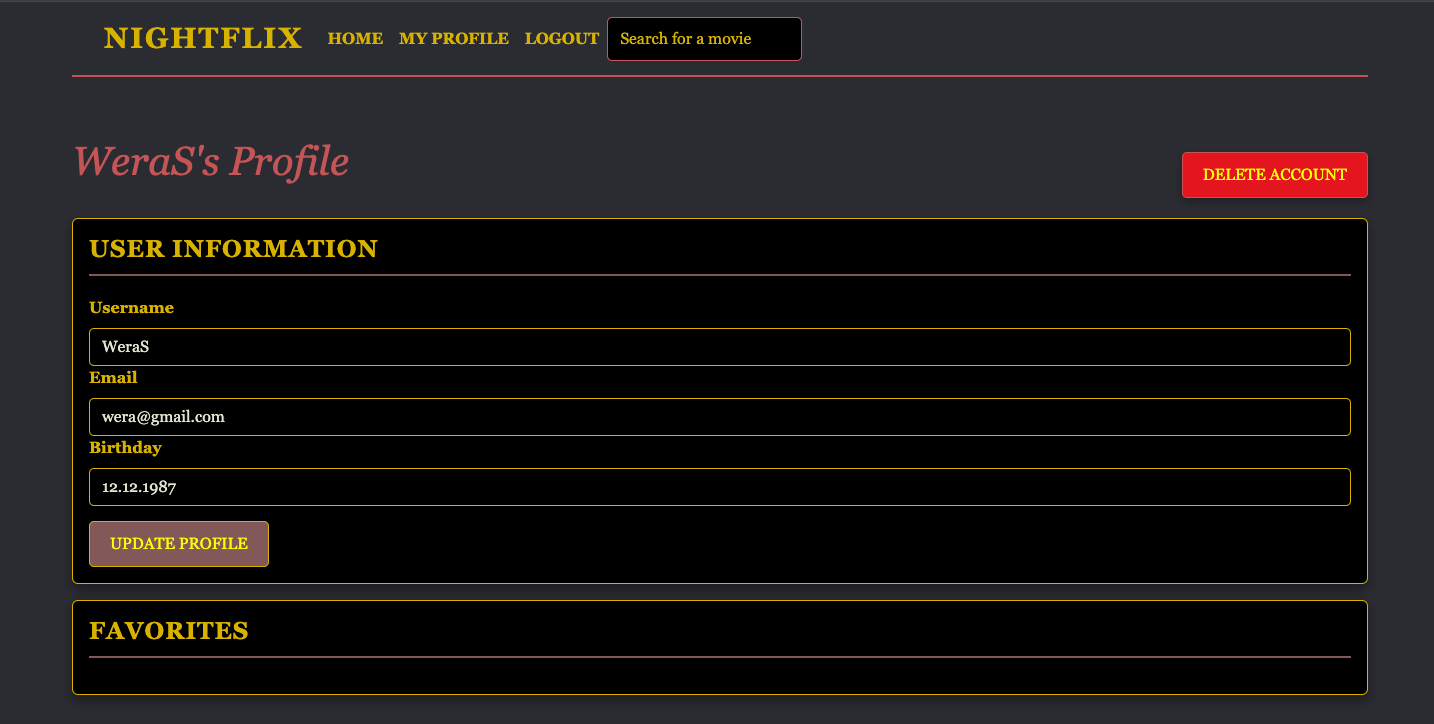Click the USER INFORMATION heading
This screenshot has width=1434, height=724.
pos(234,249)
